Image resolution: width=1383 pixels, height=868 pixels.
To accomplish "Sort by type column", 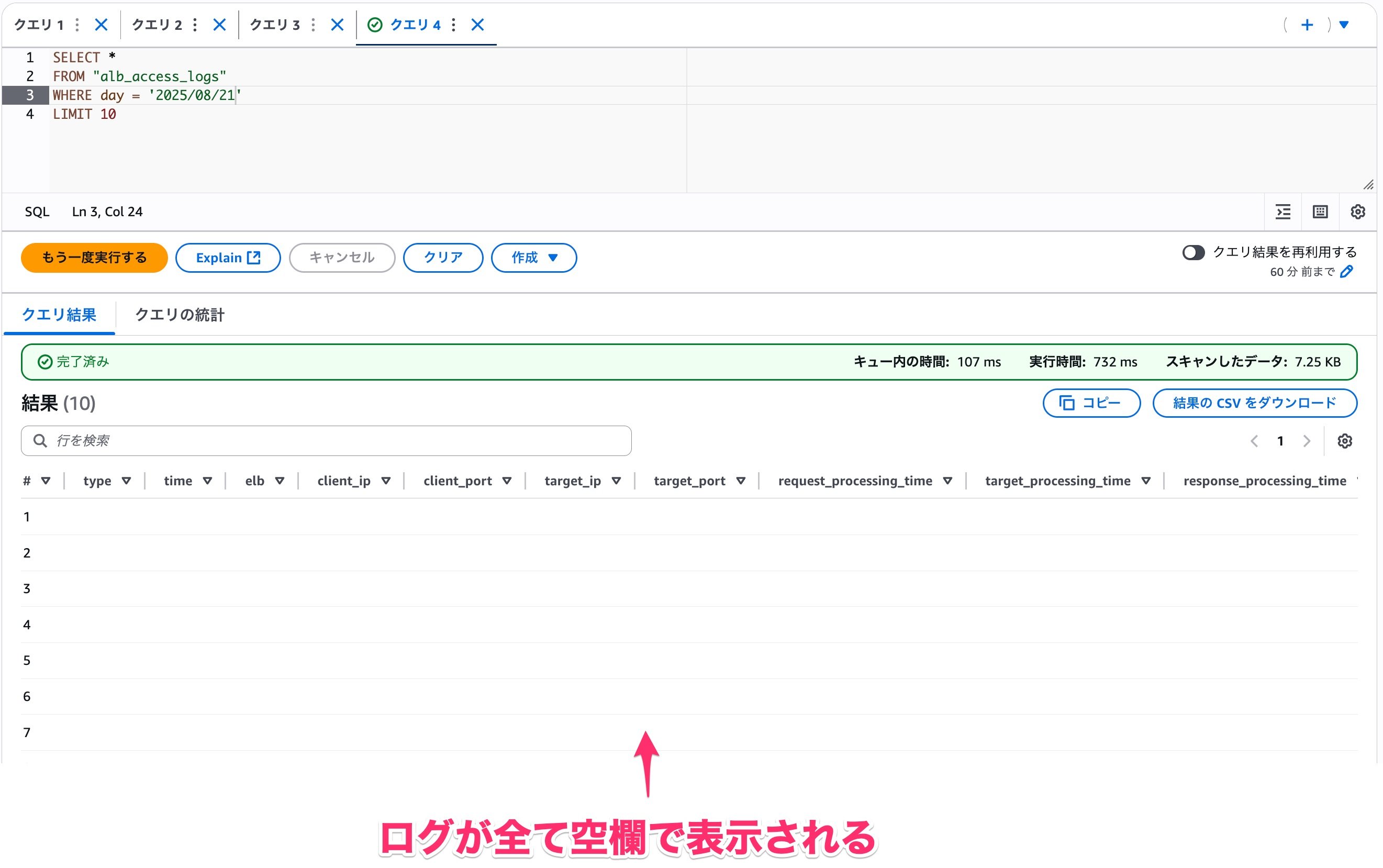I will pos(126,481).
